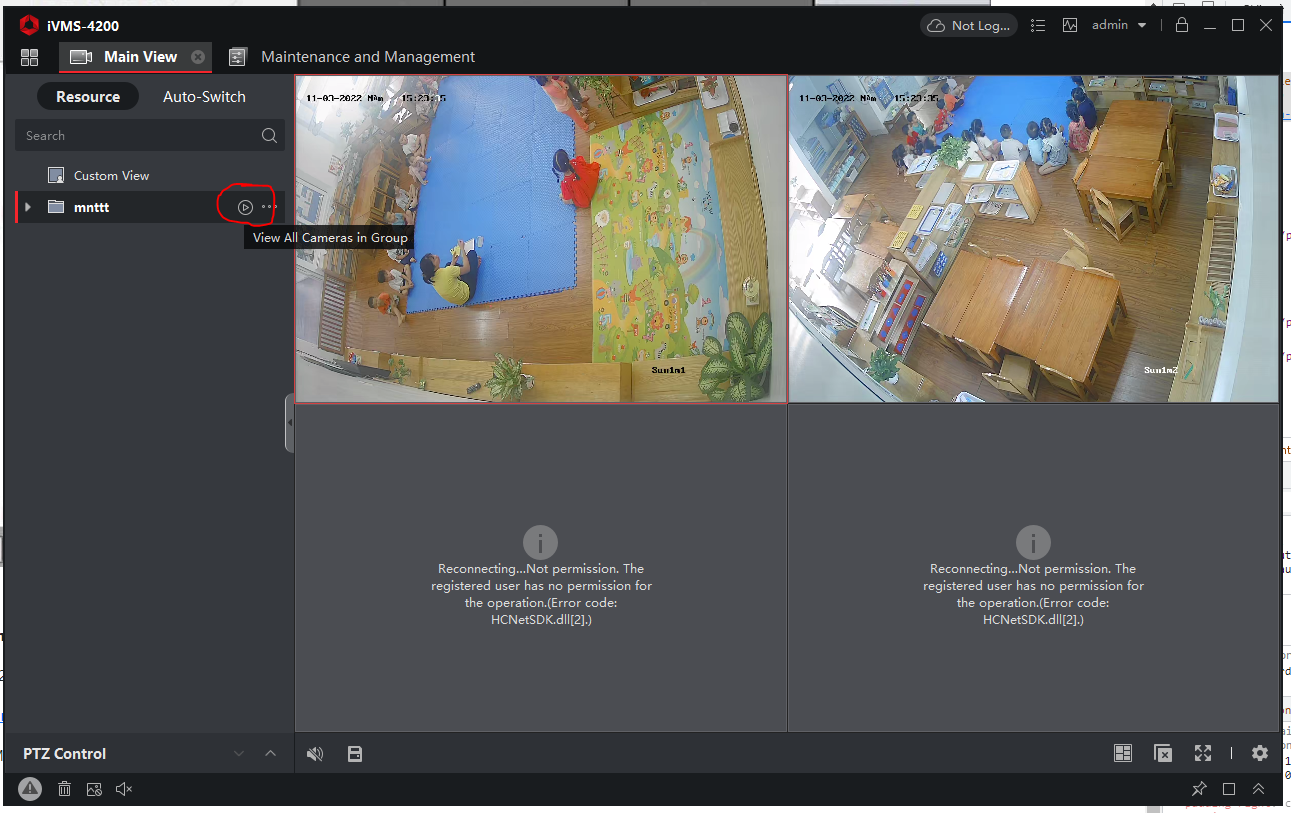The image size is (1291, 813).
Task: Open the alarm warning icon panel
Action: (30, 789)
